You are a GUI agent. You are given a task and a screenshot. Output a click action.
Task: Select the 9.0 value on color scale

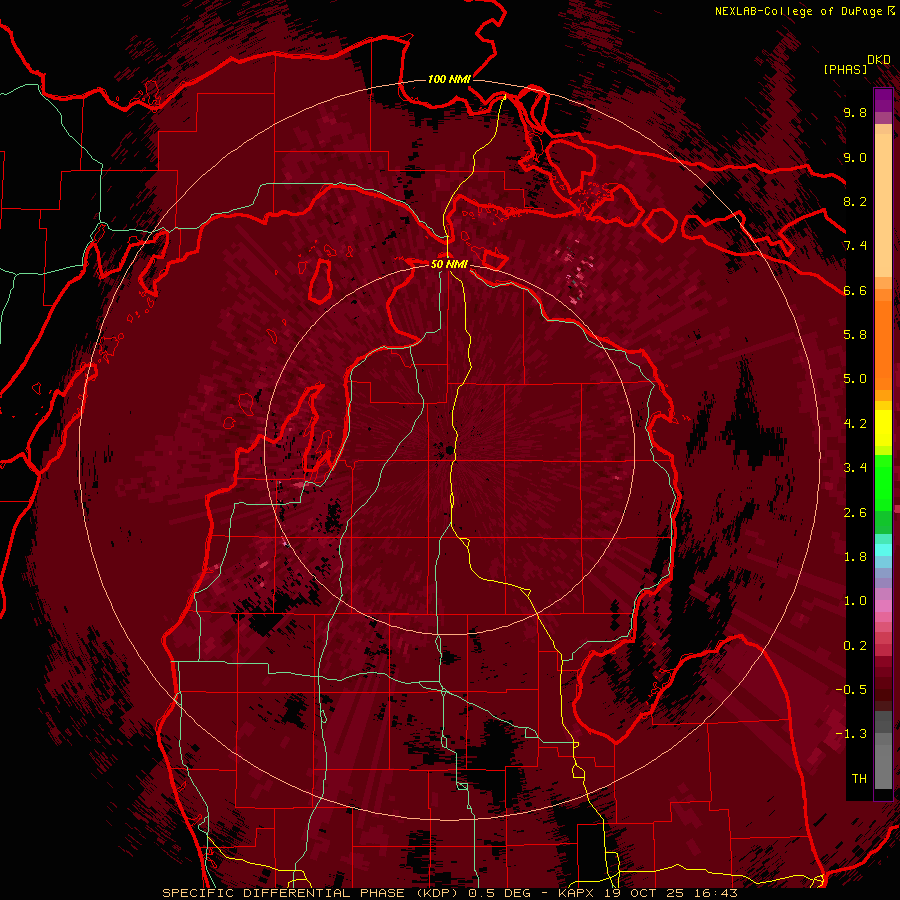pyautogui.click(x=855, y=157)
